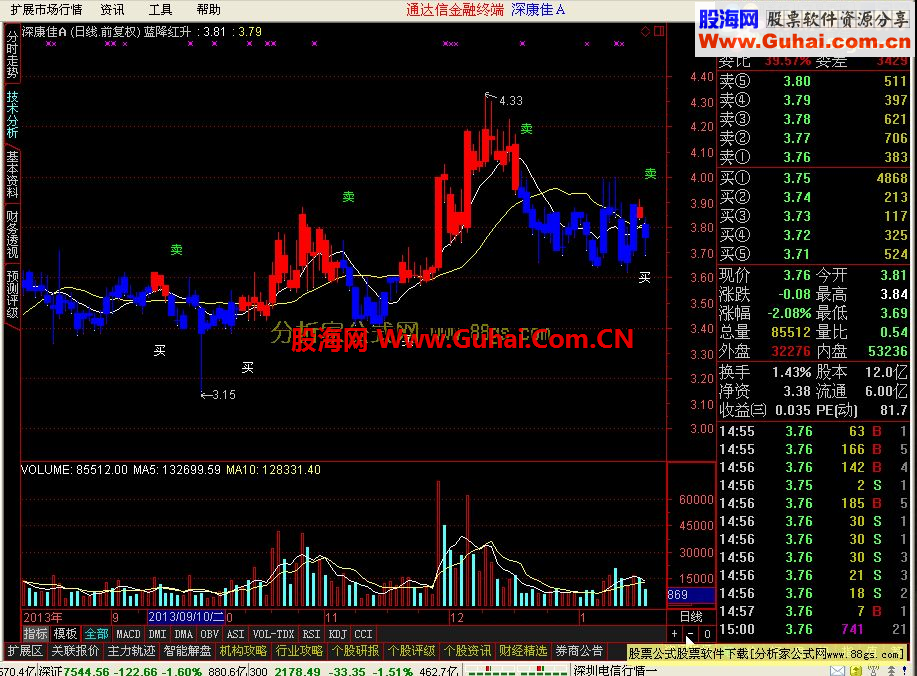Screen dimensions: 917x676
Task: Select the 全部 indicator tab
Action: click(96, 634)
